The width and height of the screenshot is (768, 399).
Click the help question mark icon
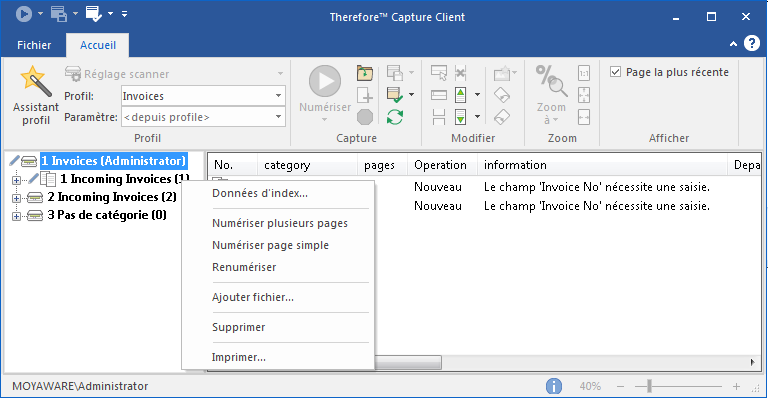click(752, 44)
